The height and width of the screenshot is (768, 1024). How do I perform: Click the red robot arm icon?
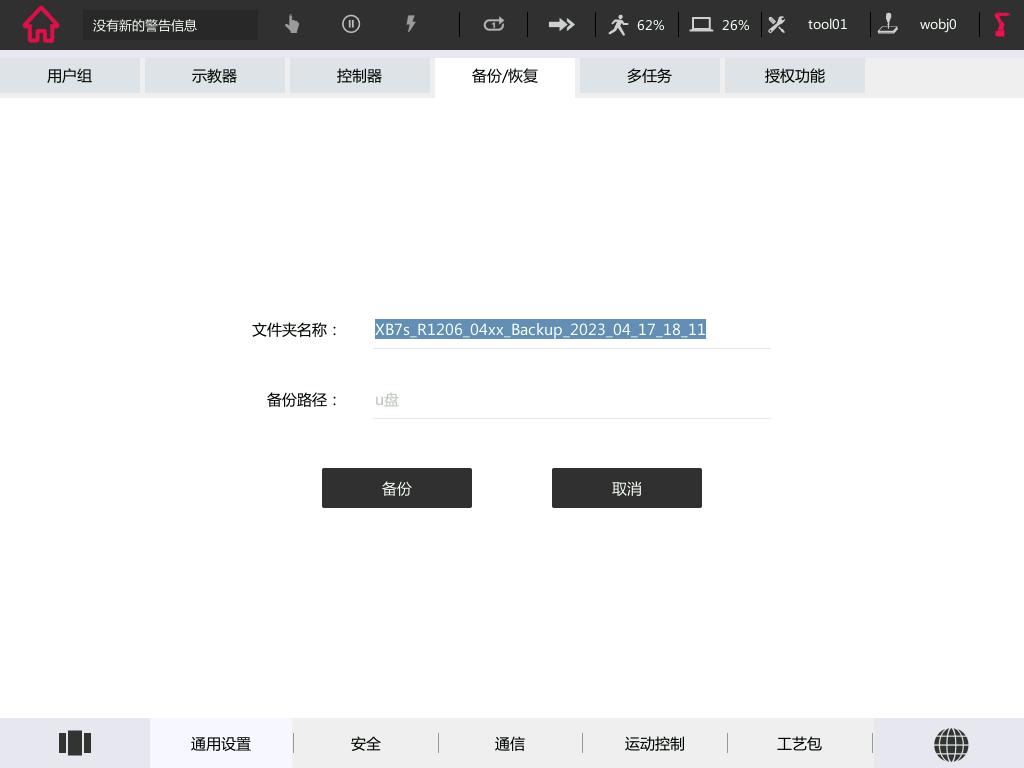(1001, 24)
